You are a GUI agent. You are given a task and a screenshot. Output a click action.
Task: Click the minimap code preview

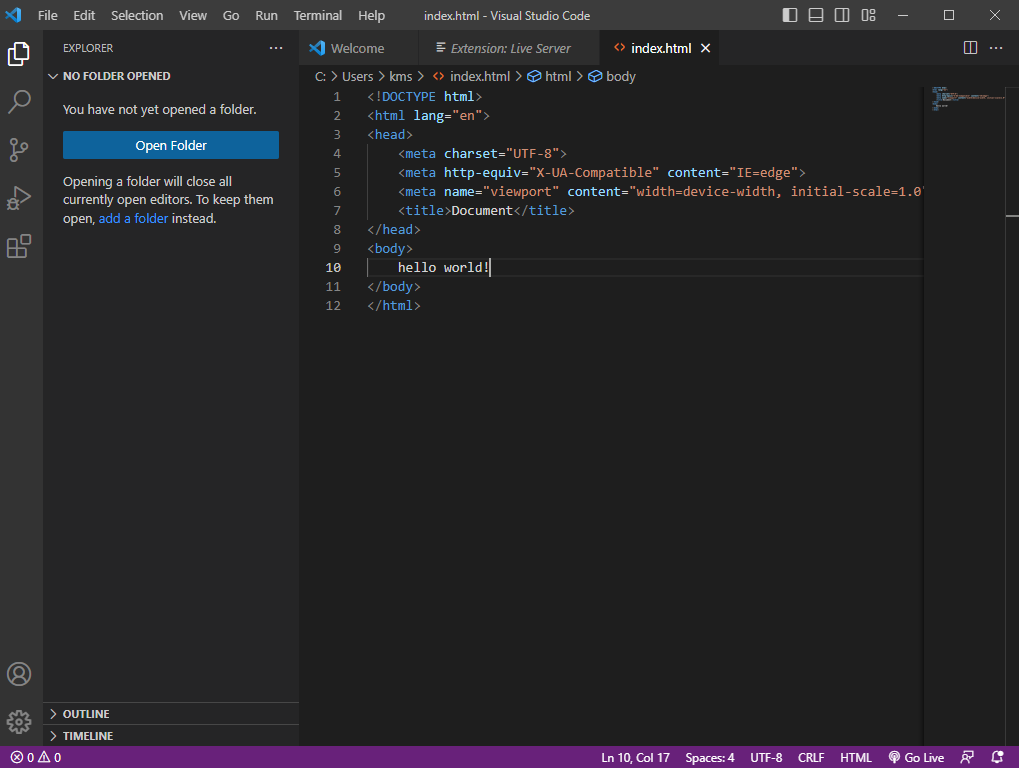pos(967,99)
